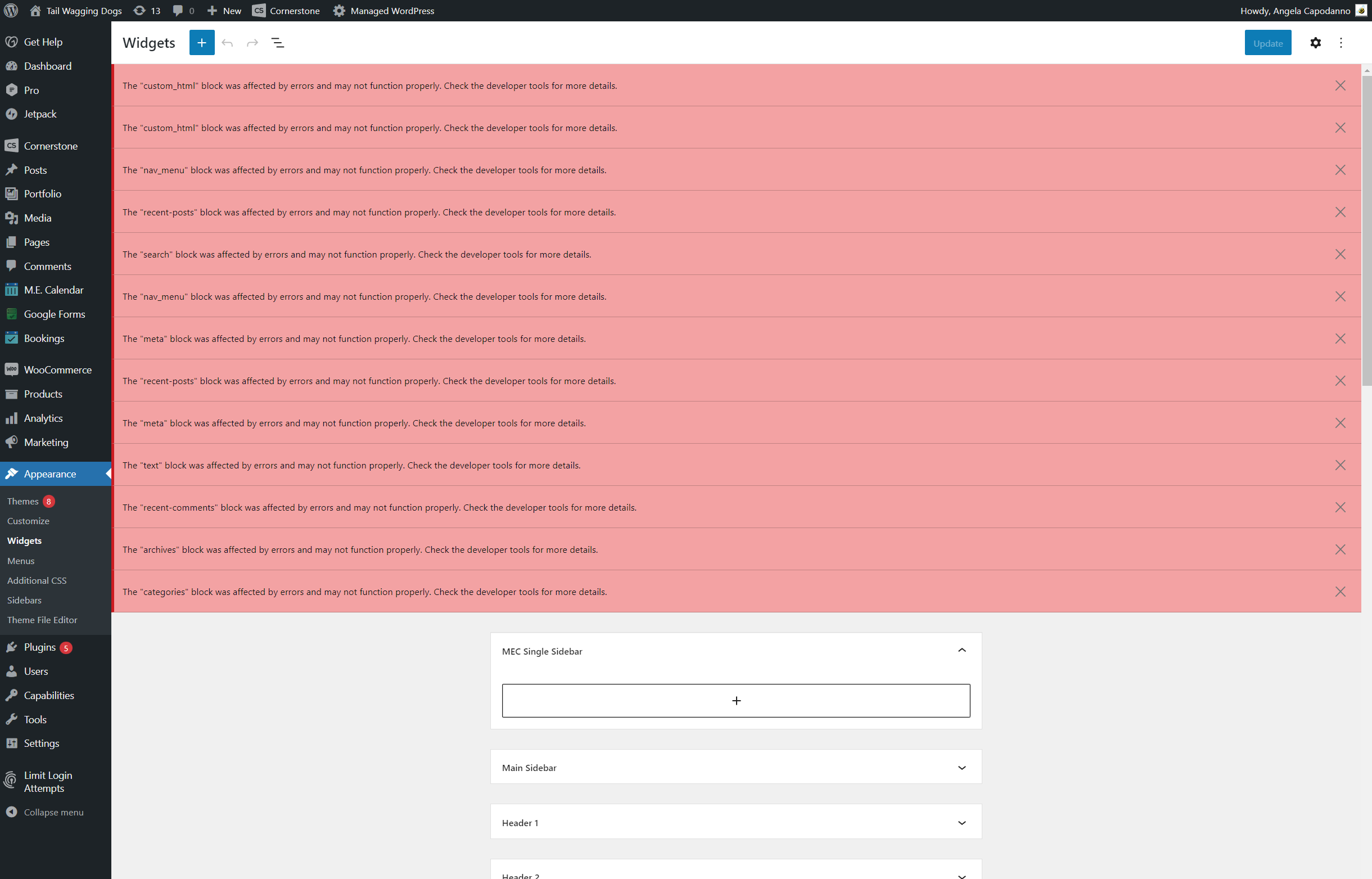Click the blue block inserter plus button

[x=201, y=43]
